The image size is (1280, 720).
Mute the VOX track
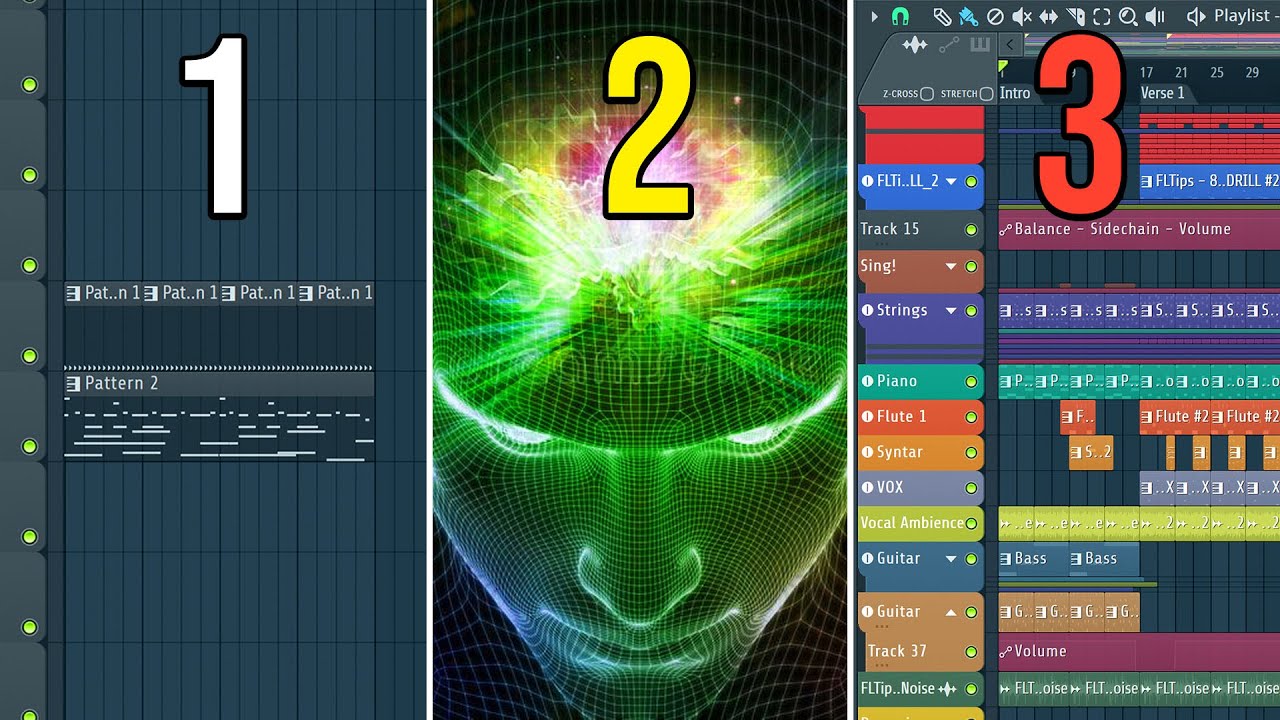tap(970, 487)
